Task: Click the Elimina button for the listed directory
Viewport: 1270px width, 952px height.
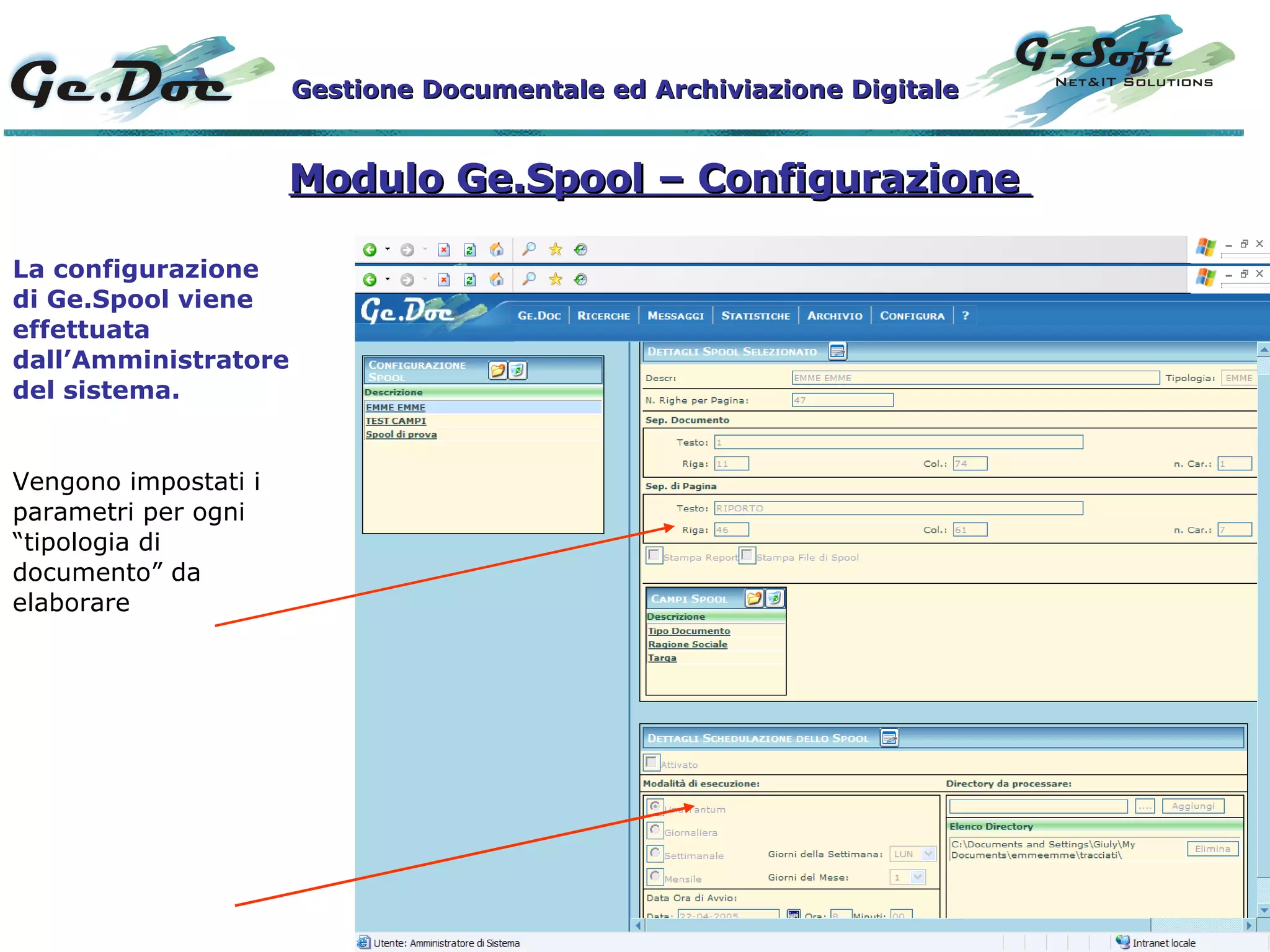Action: pyautogui.click(x=1212, y=848)
